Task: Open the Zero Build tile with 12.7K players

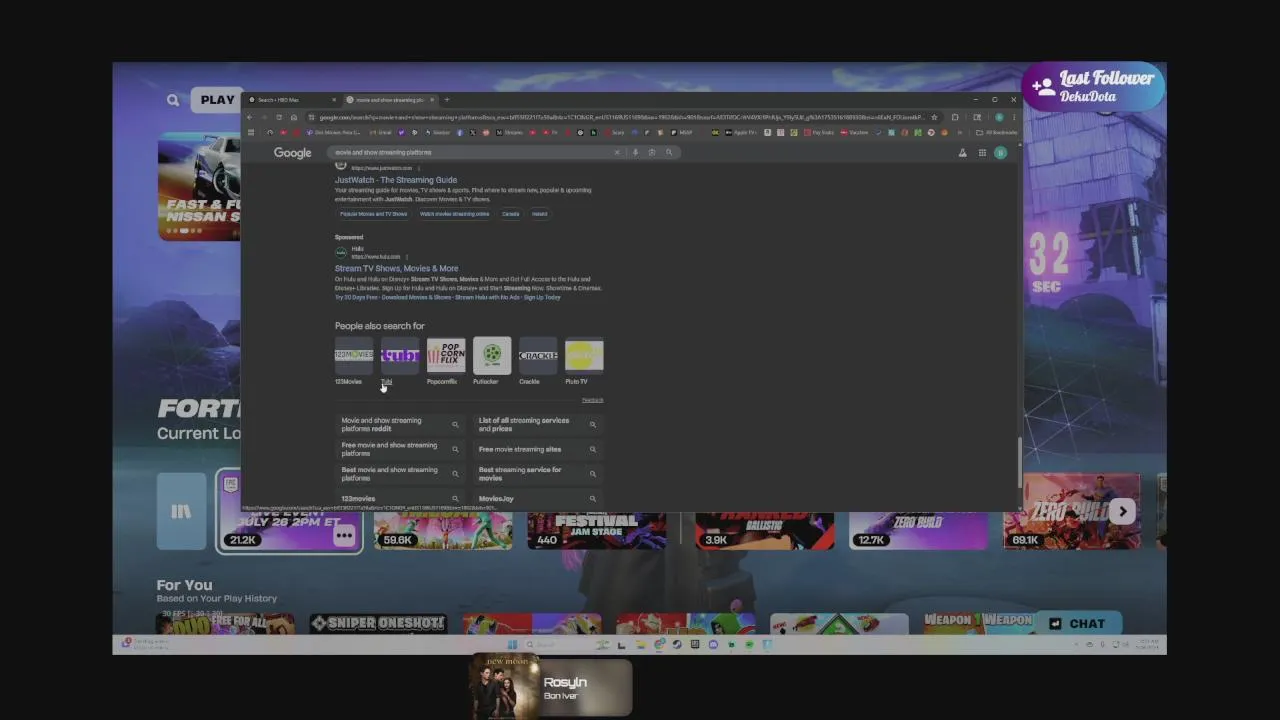Action: click(918, 530)
